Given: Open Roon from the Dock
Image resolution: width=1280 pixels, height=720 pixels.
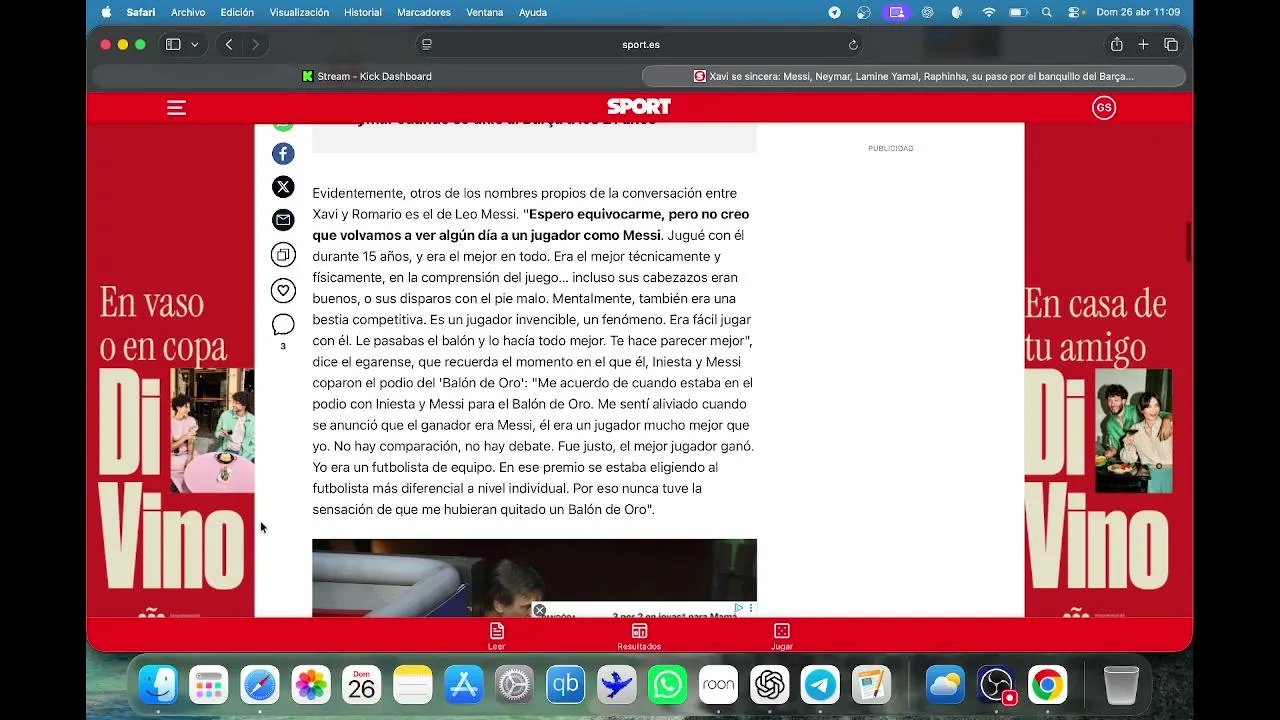Looking at the screenshot, I should point(719,685).
